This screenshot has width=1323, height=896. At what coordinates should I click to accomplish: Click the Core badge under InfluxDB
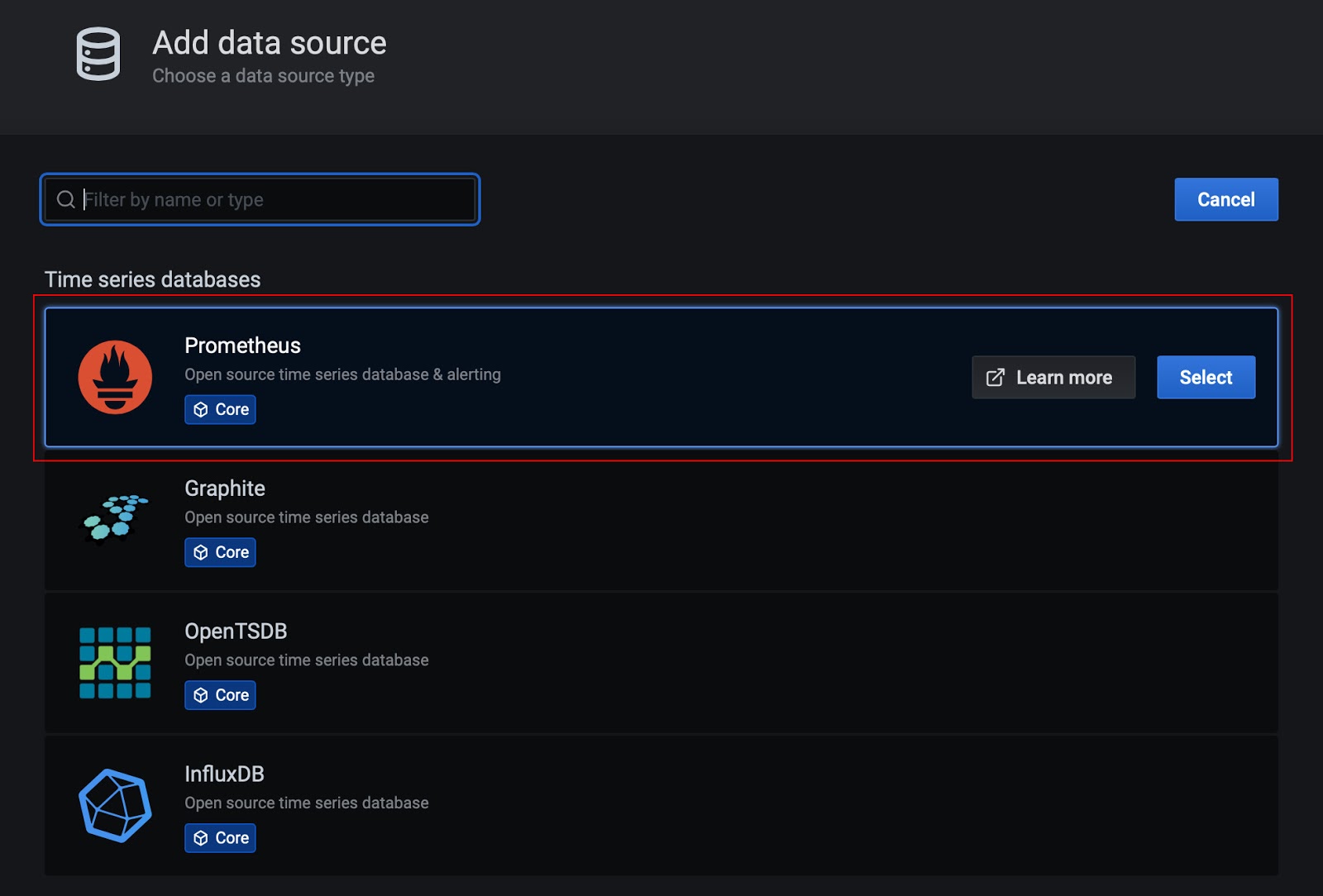(x=220, y=838)
